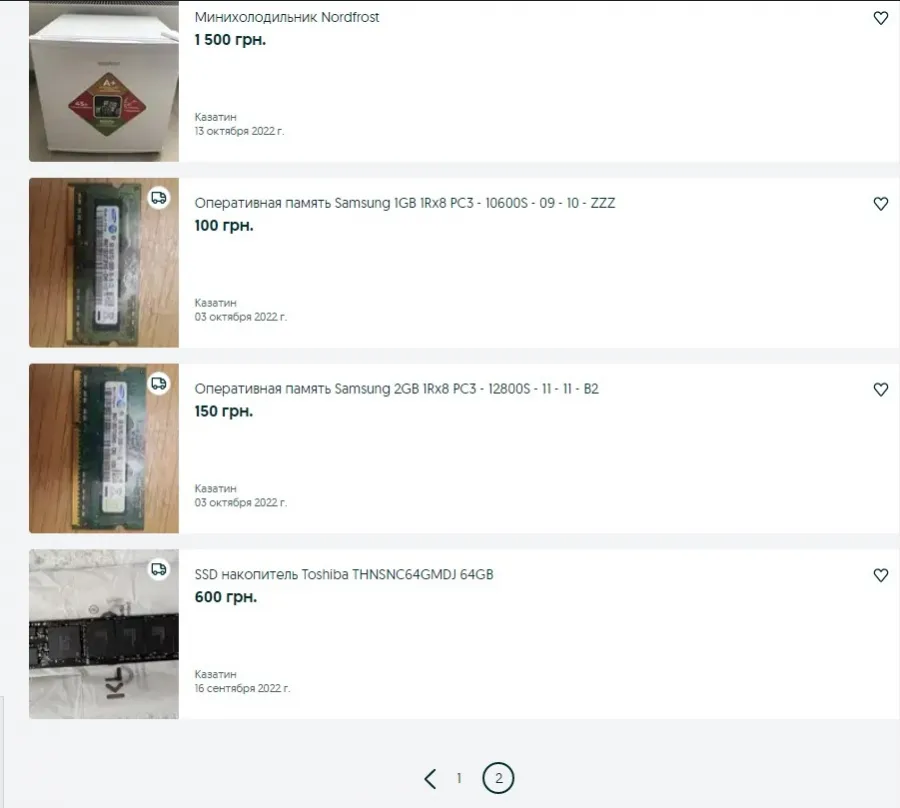Click the 1 500 грн. fridge price
The image size is (900, 808).
(230, 40)
